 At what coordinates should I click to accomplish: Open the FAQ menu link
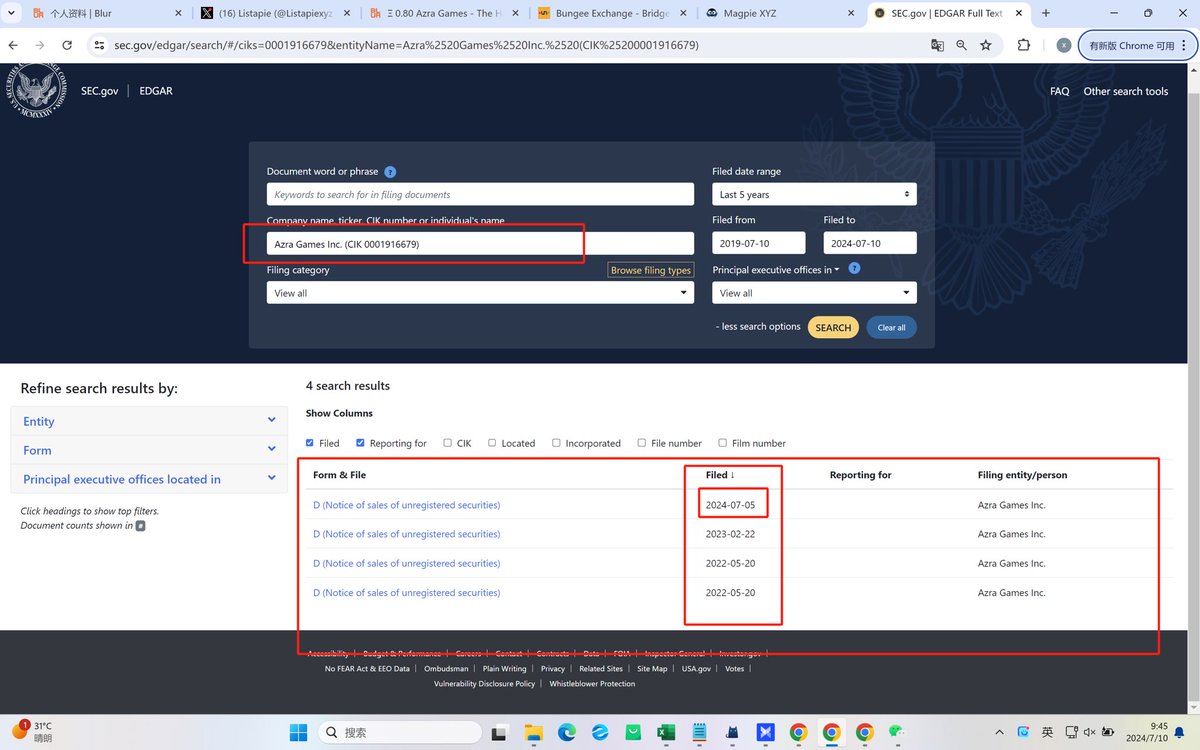(1059, 91)
